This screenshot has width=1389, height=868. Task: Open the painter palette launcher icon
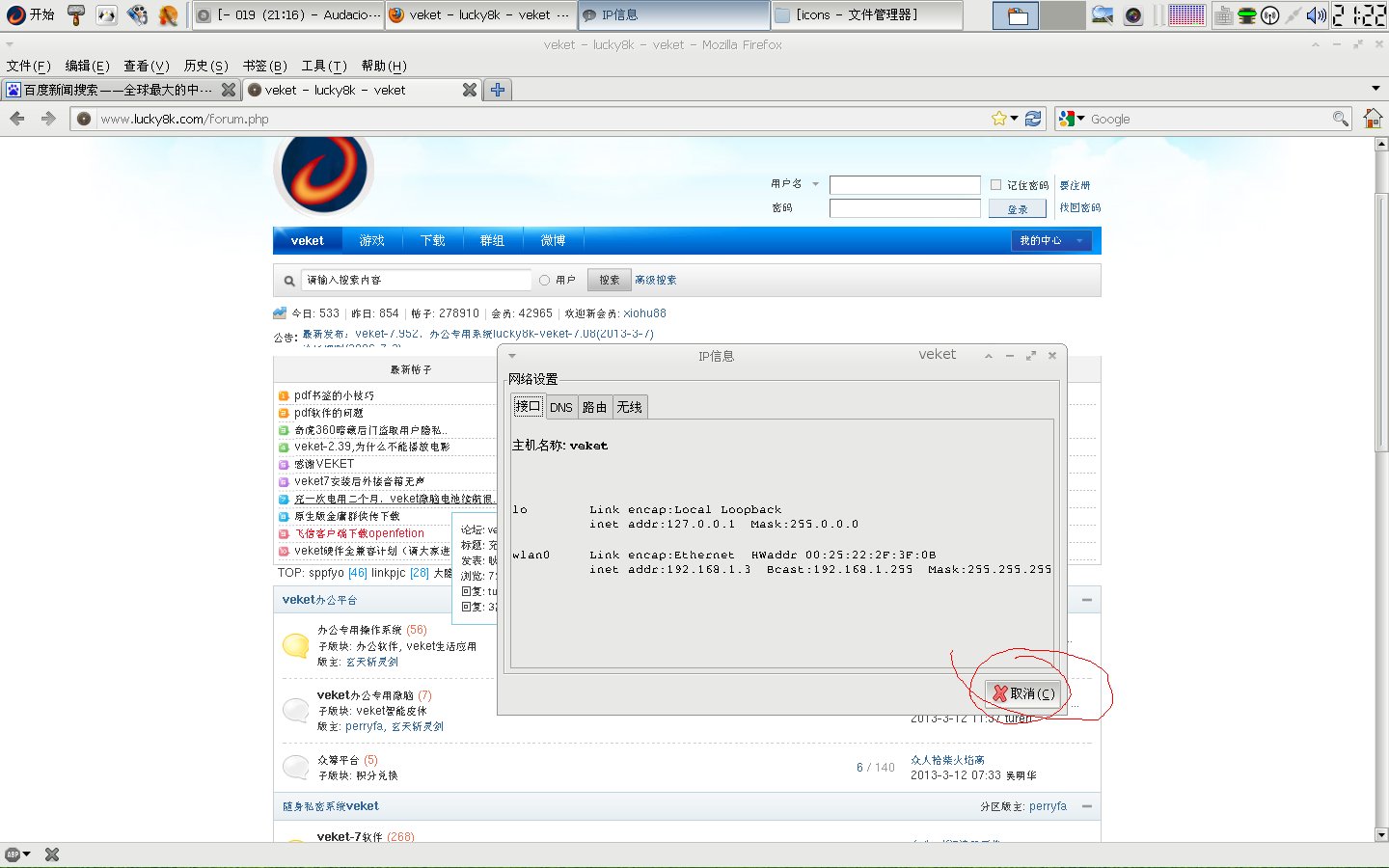pyautogui.click(x=168, y=14)
